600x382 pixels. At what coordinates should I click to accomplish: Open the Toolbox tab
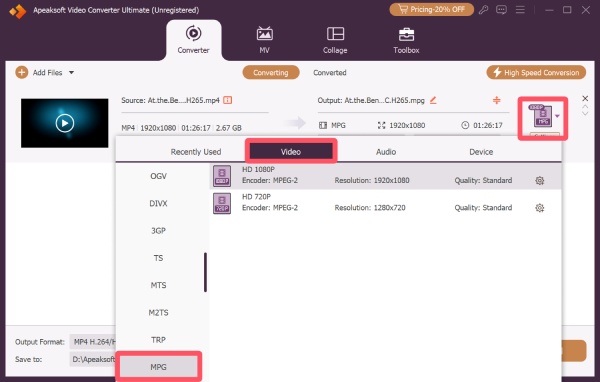[406, 40]
